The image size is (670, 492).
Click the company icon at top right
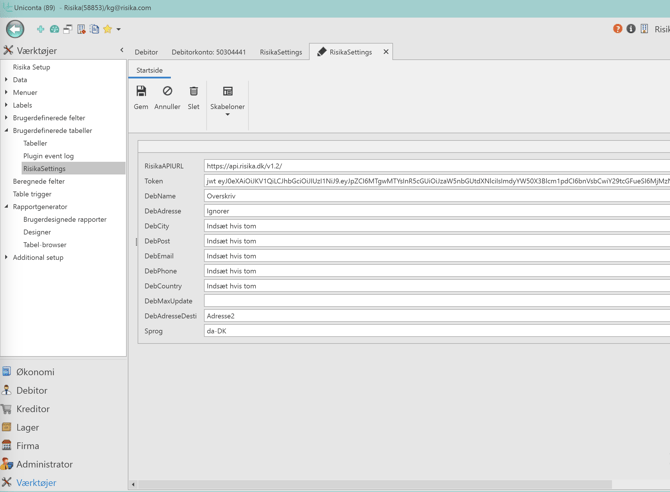(x=644, y=29)
